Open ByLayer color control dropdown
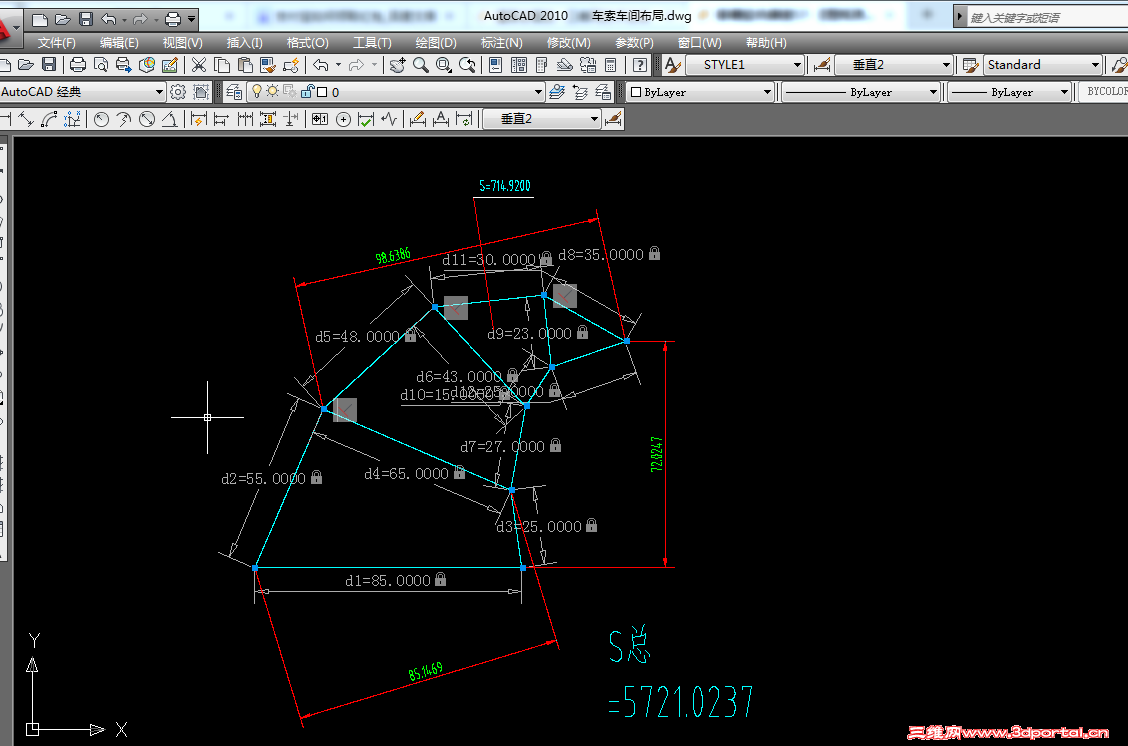1128x746 pixels. tap(767, 92)
